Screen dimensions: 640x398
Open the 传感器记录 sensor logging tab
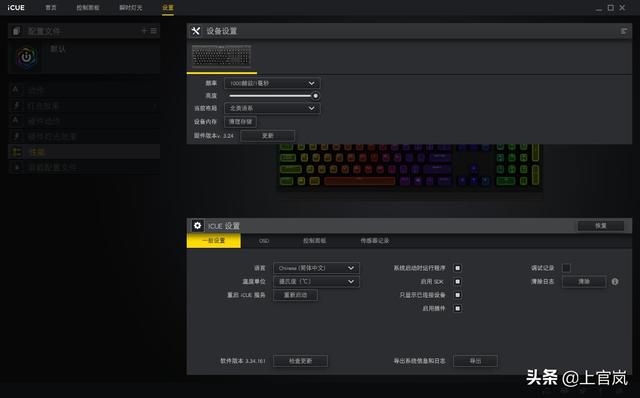[x=375, y=241]
